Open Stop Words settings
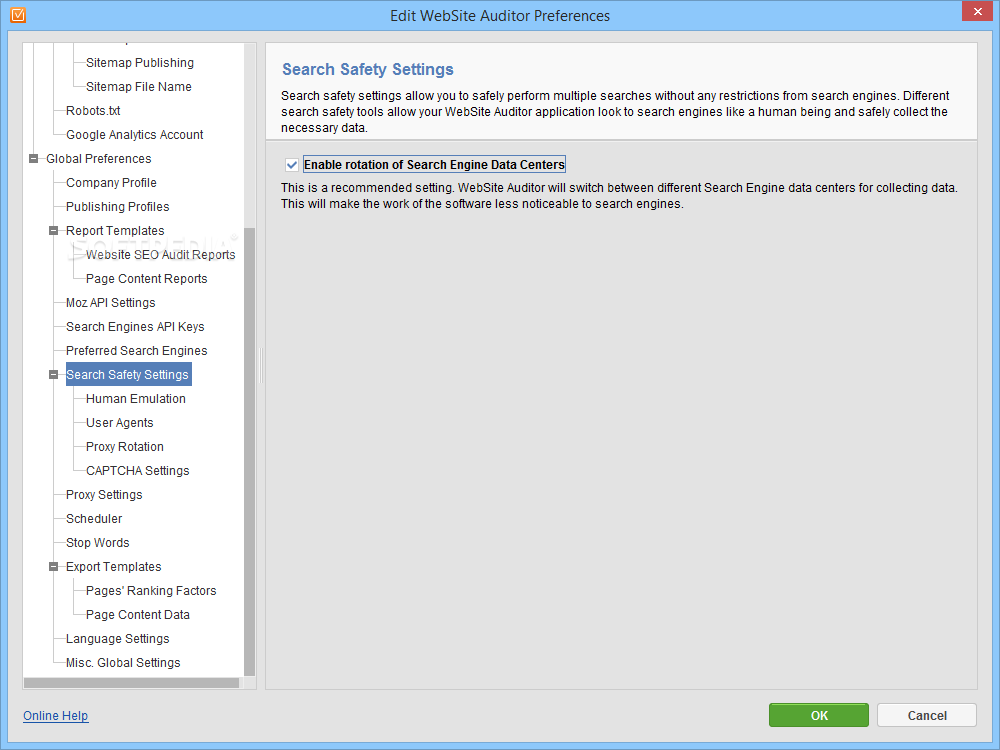 (98, 543)
